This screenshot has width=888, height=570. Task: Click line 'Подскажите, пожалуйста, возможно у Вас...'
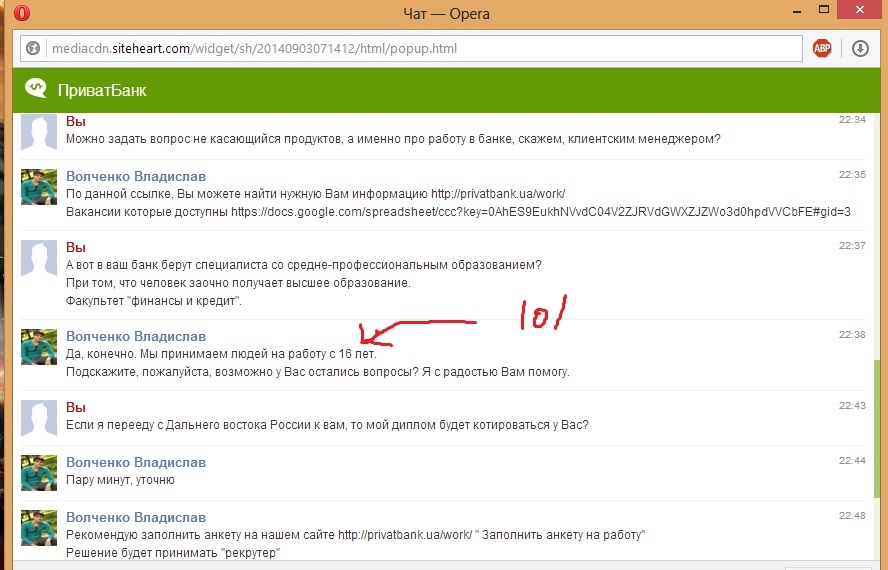318,372
